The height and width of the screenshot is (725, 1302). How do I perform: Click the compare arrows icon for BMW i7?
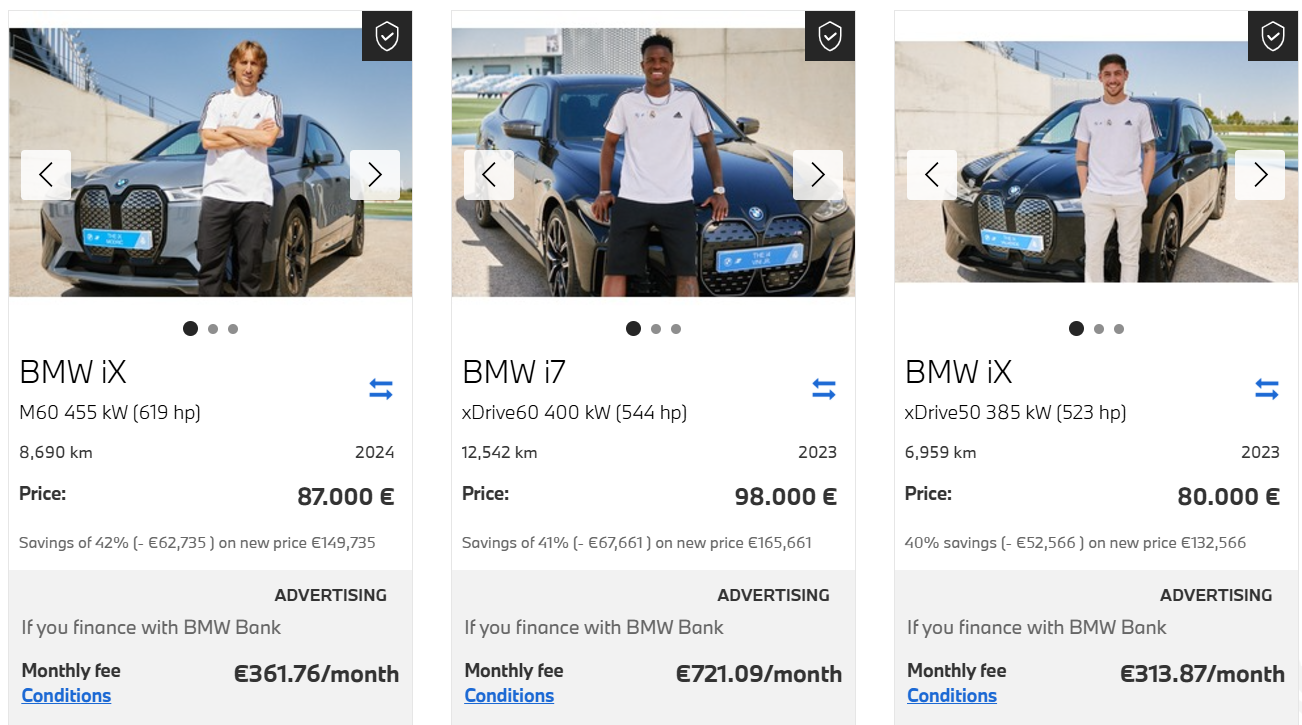pos(824,389)
